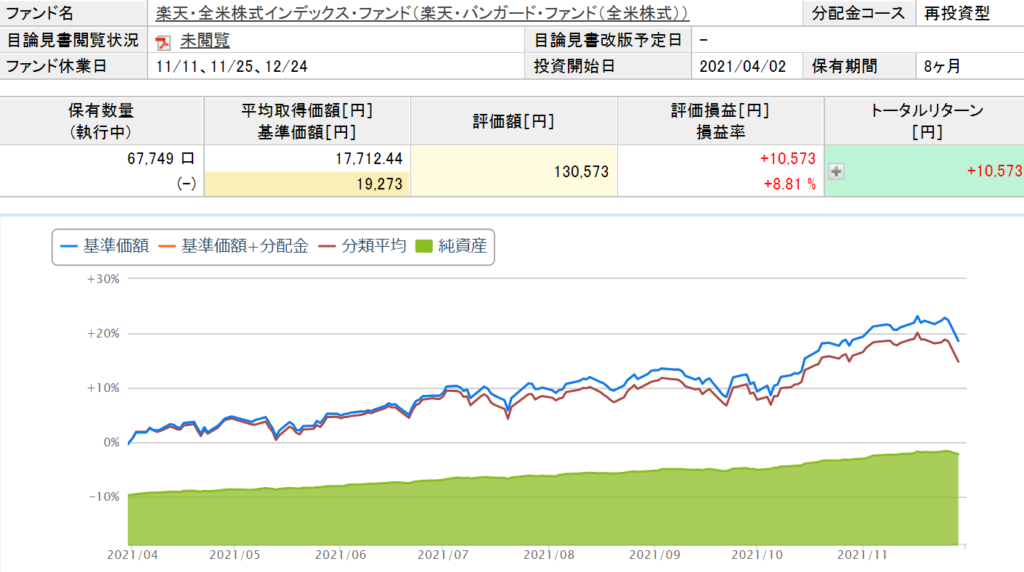Open the 未閲覧 PDF icon

(x=163, y=42)
